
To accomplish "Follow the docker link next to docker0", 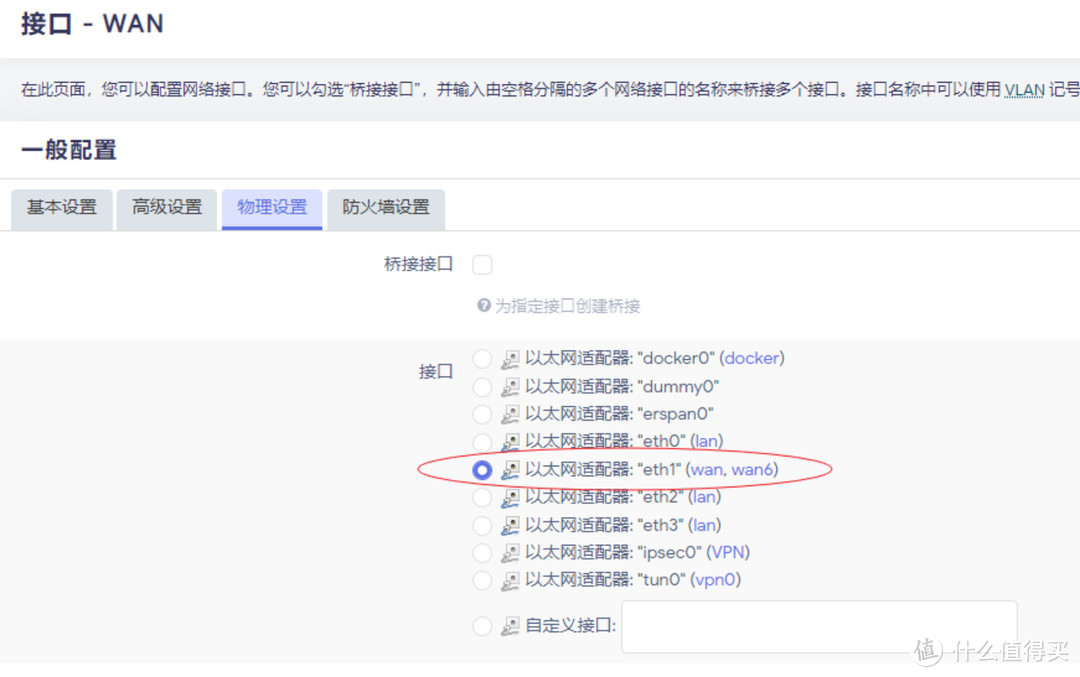I will 751,357.
